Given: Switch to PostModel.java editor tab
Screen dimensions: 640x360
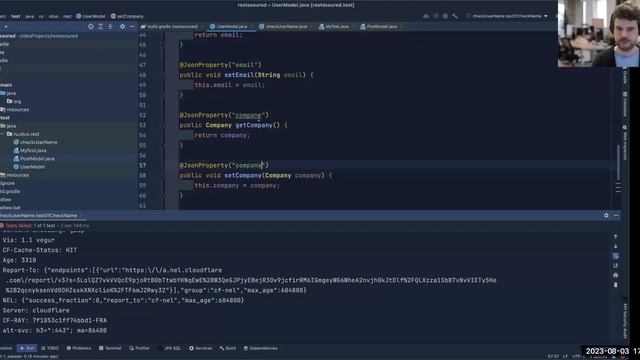Looking at the screenshot, I should 381,27.
